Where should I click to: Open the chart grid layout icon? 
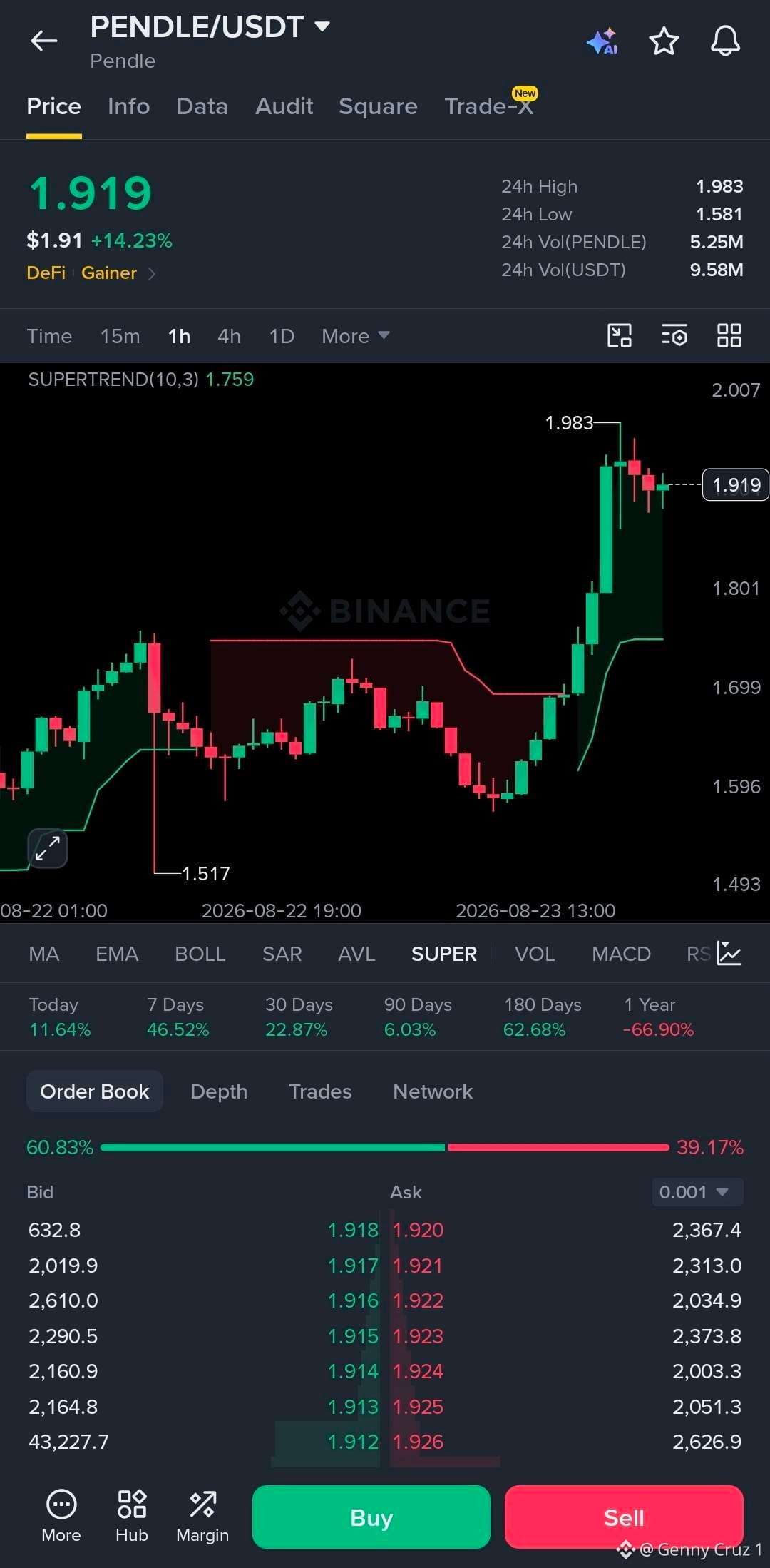click(729, 335)
